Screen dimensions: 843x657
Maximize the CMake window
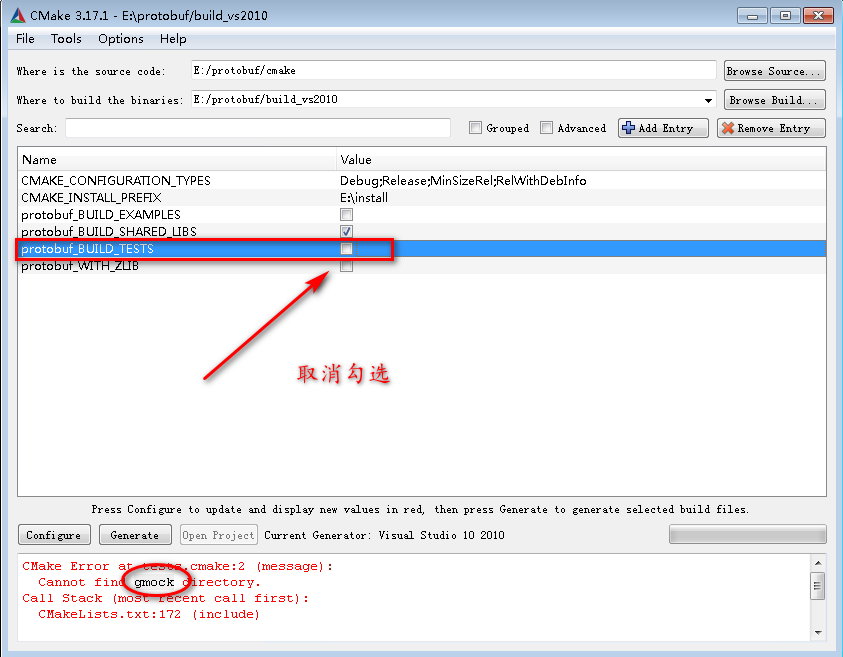pyautogui.click(x=785, y=16)
